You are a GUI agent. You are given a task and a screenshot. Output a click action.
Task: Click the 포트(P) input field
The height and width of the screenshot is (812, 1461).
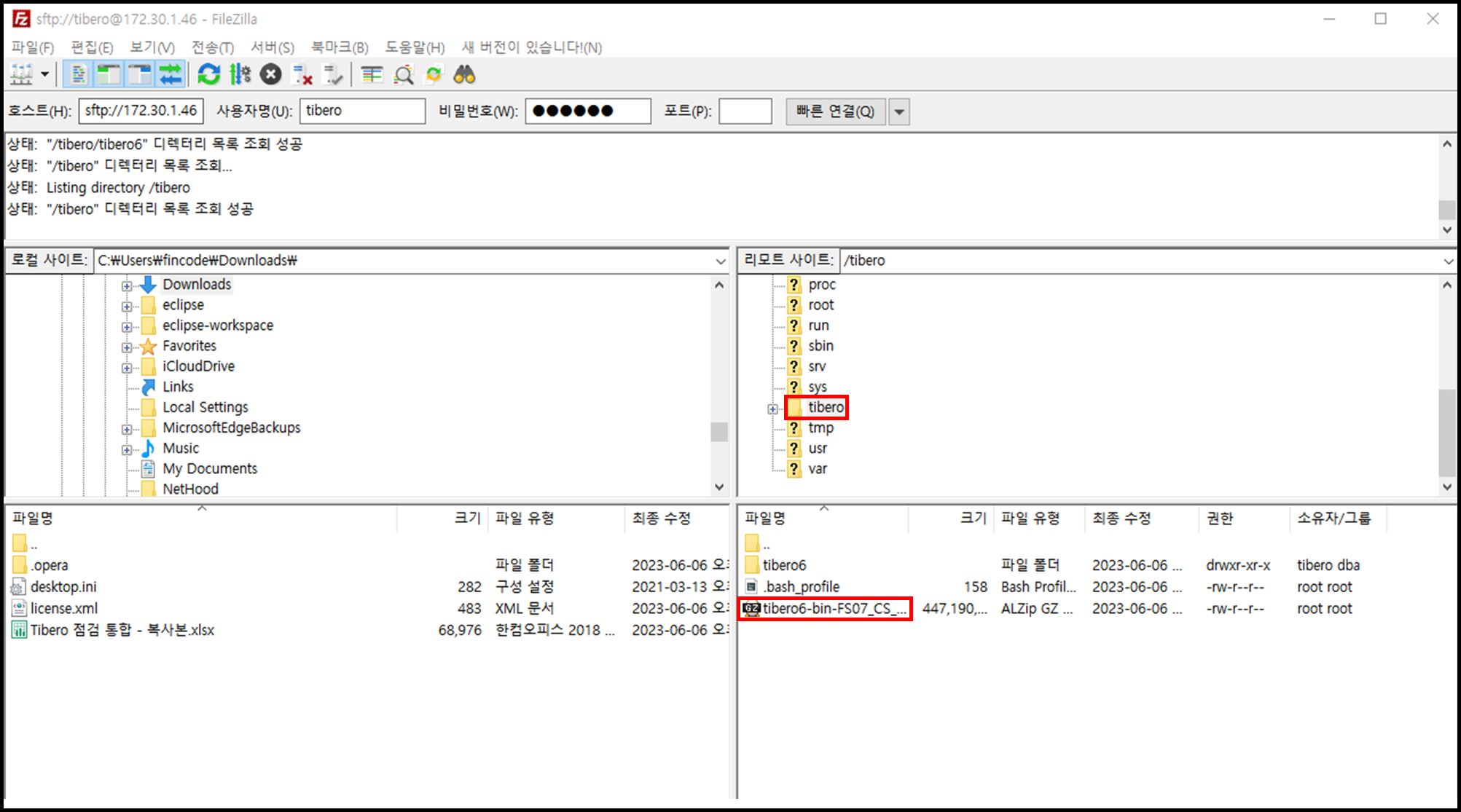(x=745, y=111)
